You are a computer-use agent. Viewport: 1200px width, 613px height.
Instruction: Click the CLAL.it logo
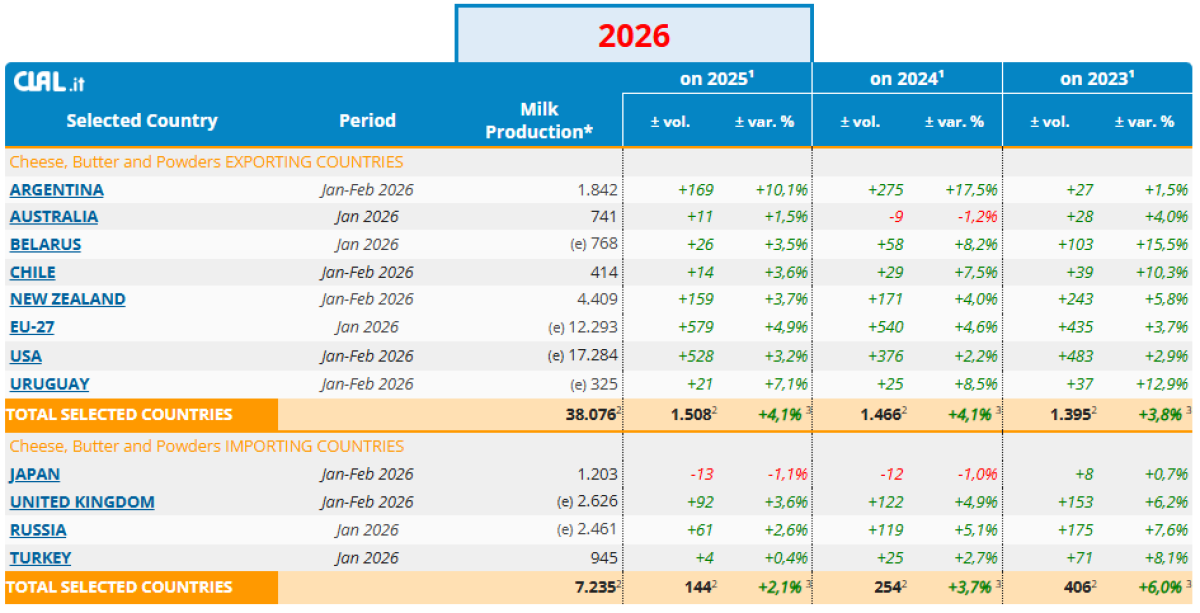(x=49, y=83)
